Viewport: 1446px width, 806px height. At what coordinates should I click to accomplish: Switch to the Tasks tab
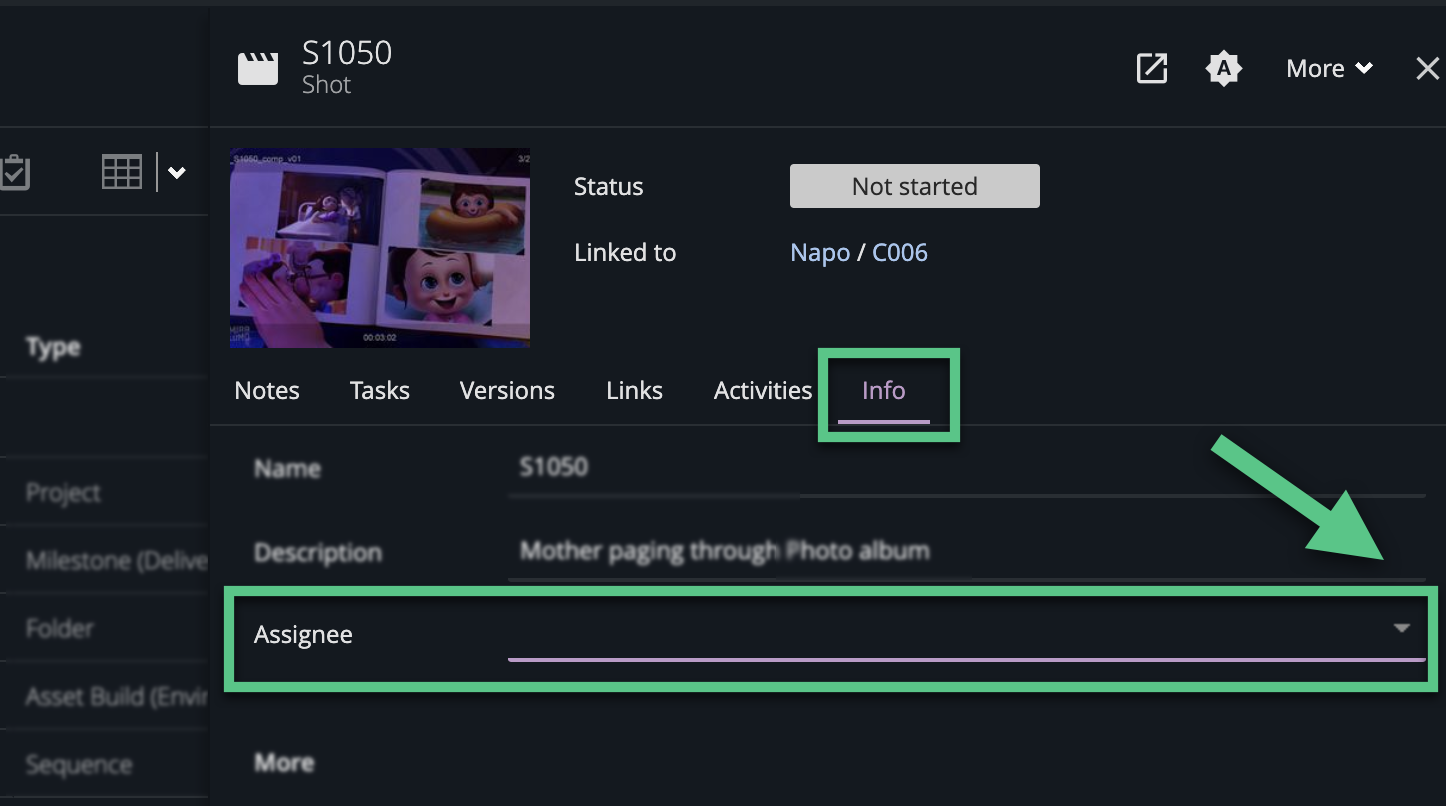tap(379, 390)
